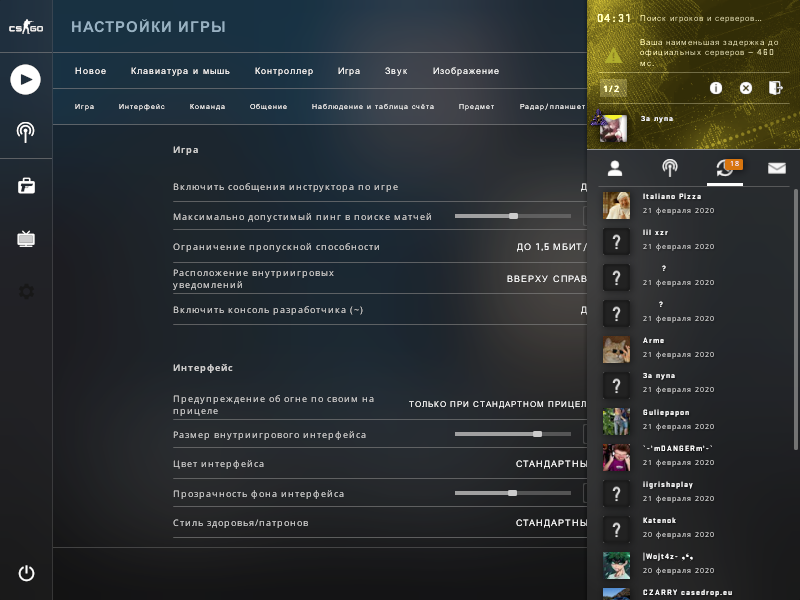This screenshot has height=600, width=800.
Task: Open in-game notification position dropdown
Action: (x=546, y=279)
